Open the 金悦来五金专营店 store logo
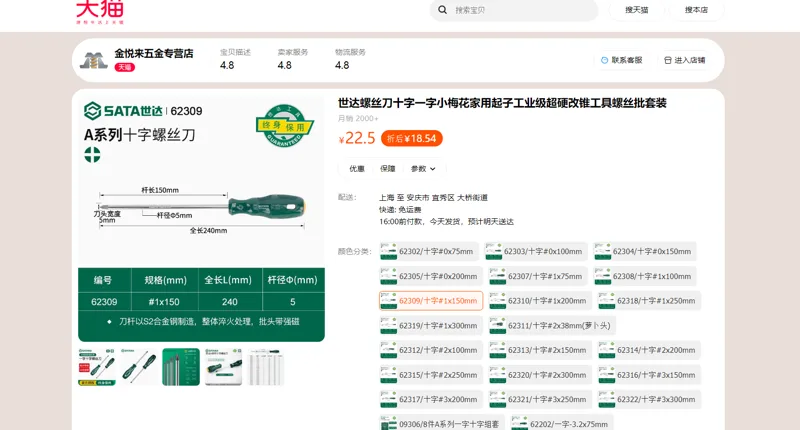This screenshot has height=430, width=800. [x=93, y=60]
